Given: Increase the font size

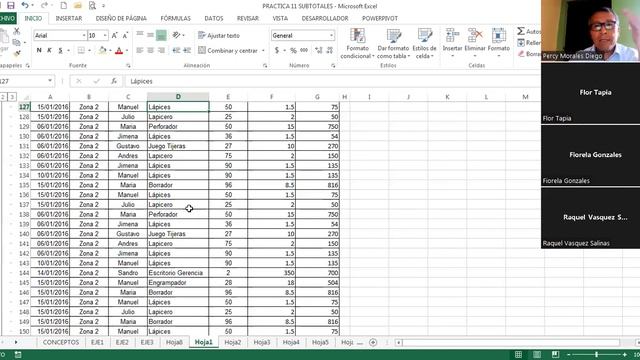Looking at the screenshot, I should (x=115, y=36).
